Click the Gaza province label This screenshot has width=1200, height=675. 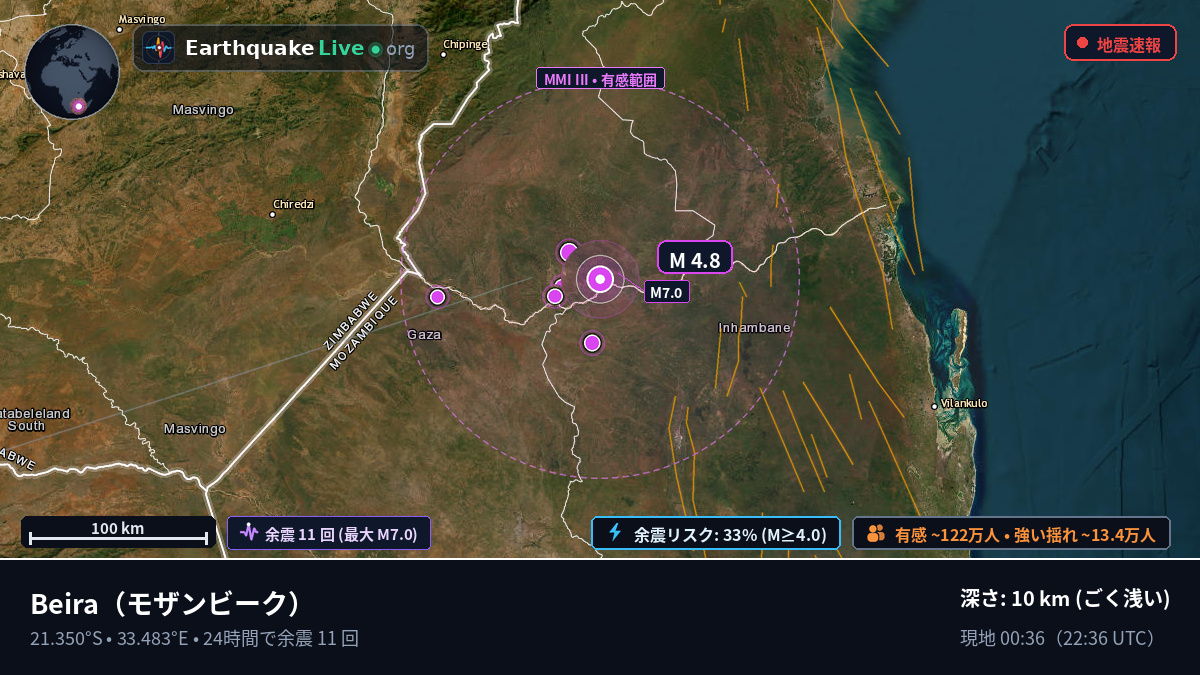424,334
